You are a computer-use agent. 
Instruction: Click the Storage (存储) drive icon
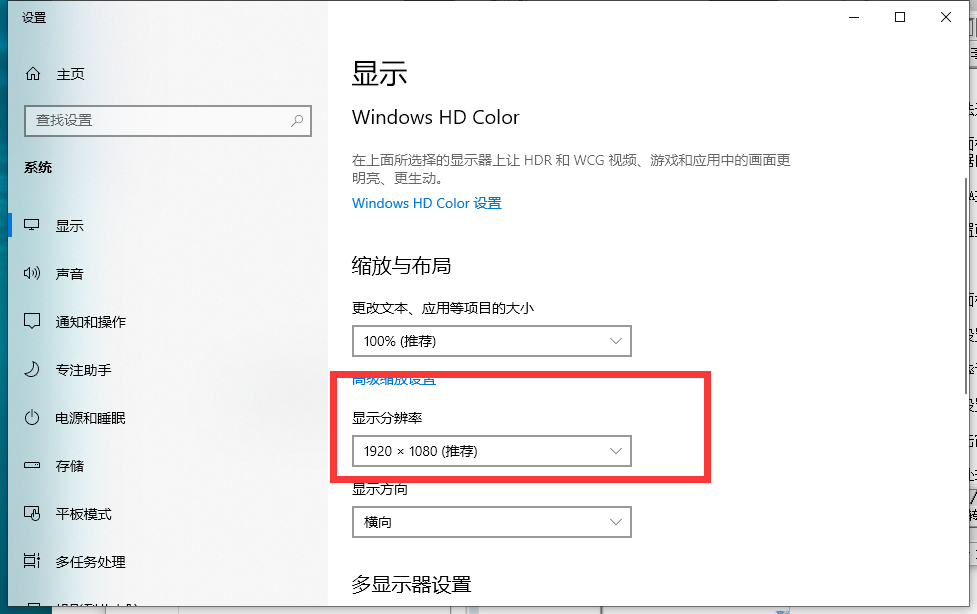33,466
